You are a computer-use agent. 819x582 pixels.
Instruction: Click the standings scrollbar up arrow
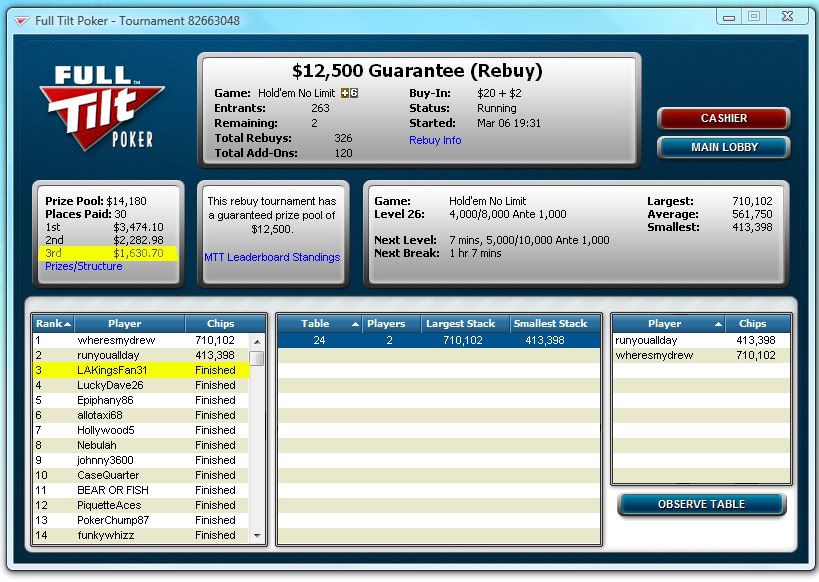257,342
